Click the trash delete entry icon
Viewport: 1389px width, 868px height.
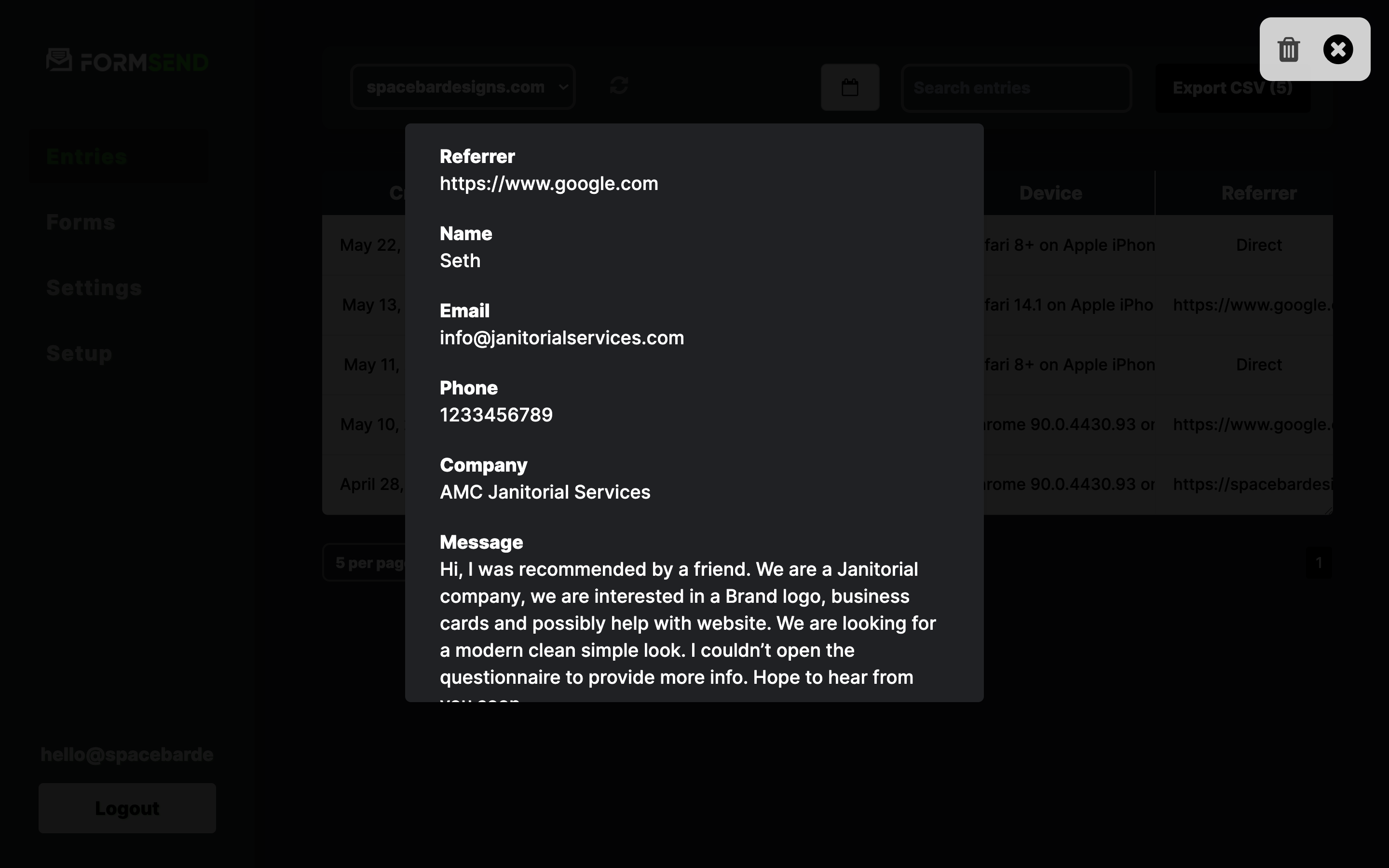coord(1289,49)
